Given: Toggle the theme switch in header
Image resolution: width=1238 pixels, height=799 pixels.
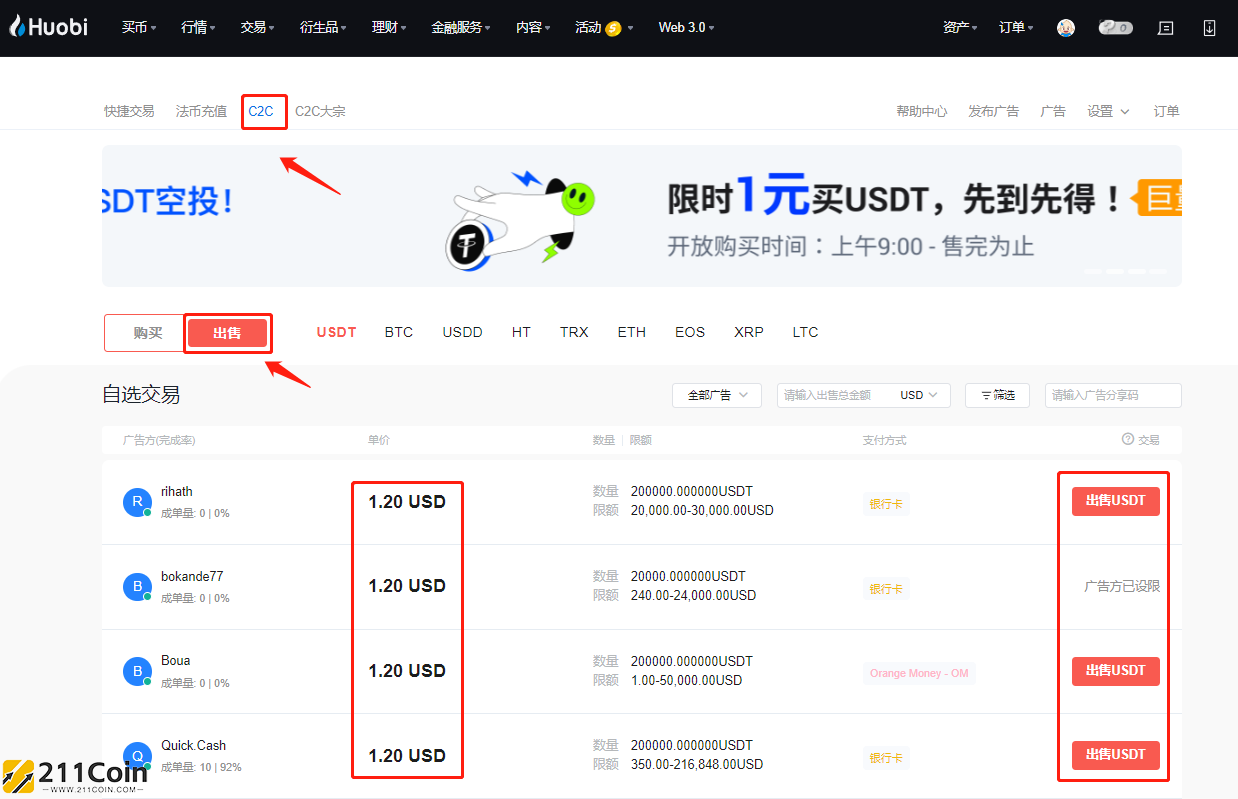Looking at the screenshot, I should 1115,28.
